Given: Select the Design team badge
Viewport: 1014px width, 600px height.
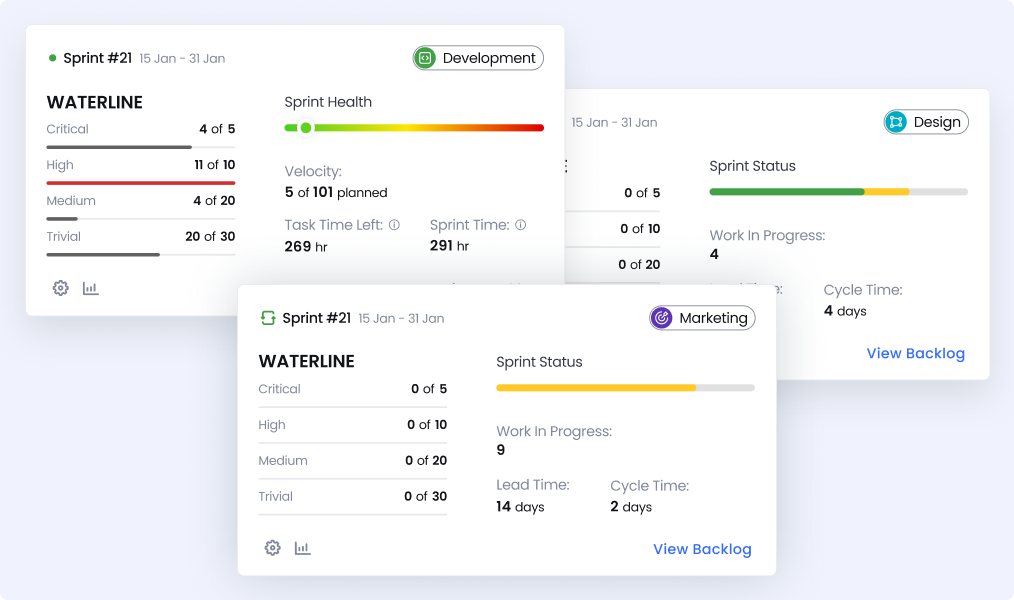Looking at the screenshot, I should click(x=926, y=122).
